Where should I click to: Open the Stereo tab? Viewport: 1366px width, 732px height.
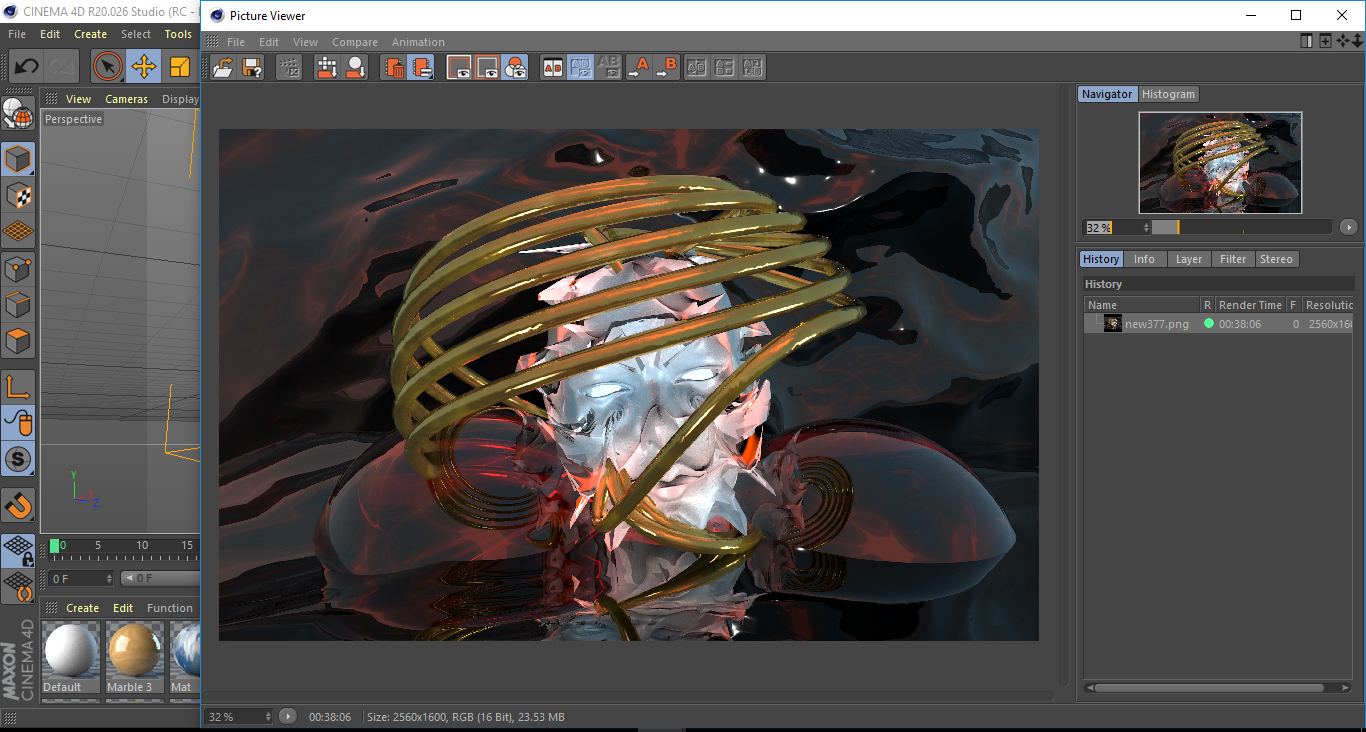click(1276, 259)
